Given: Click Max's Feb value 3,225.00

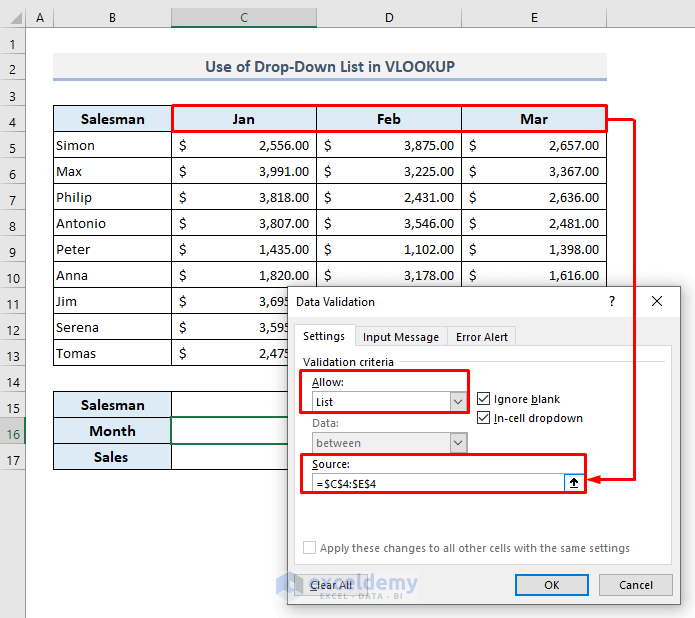Looking at the screenshot, I should tap(389, 171).
